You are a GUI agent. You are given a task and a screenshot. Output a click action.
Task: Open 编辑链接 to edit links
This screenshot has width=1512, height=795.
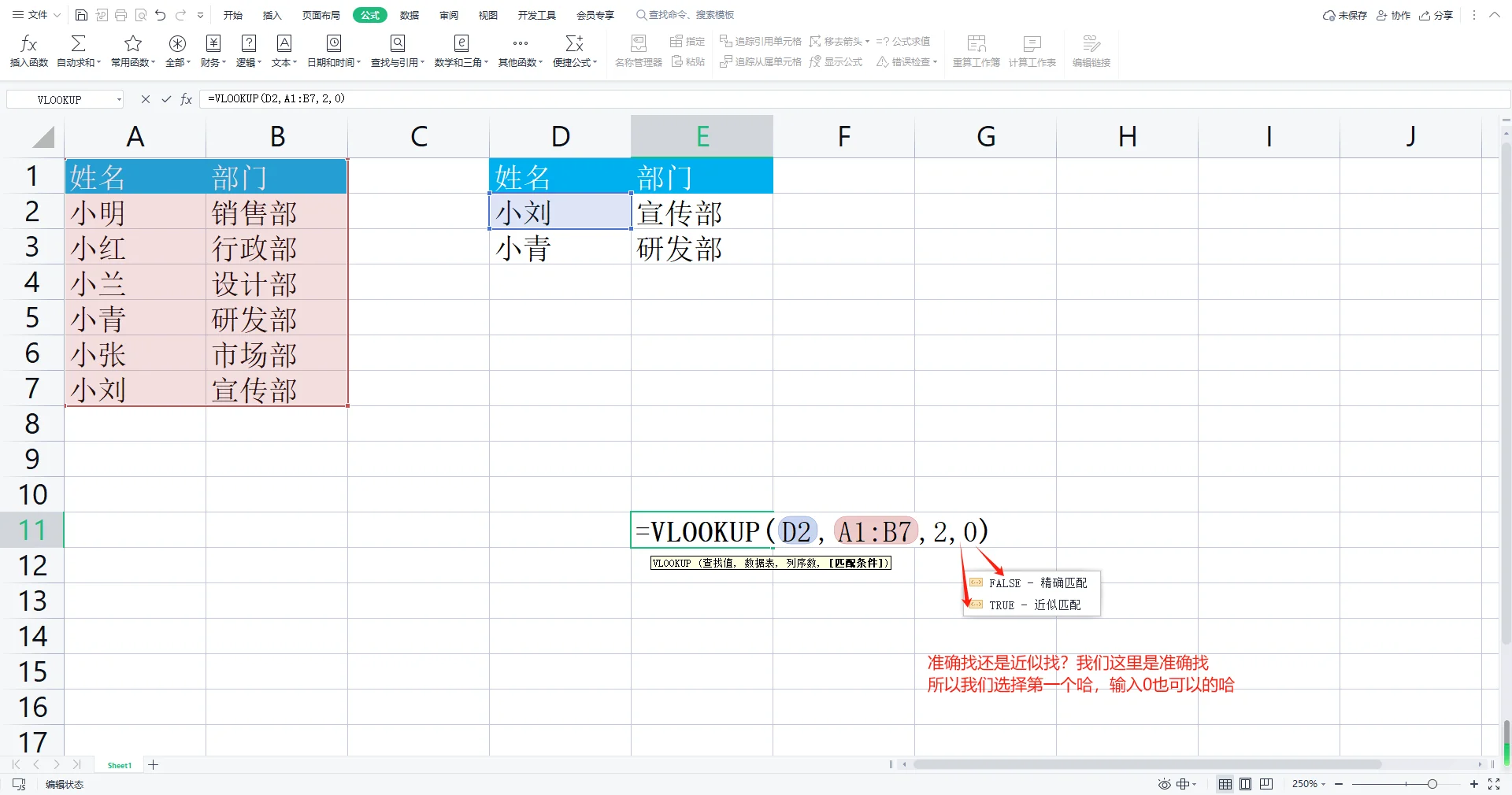click(x=1090, y=50)
